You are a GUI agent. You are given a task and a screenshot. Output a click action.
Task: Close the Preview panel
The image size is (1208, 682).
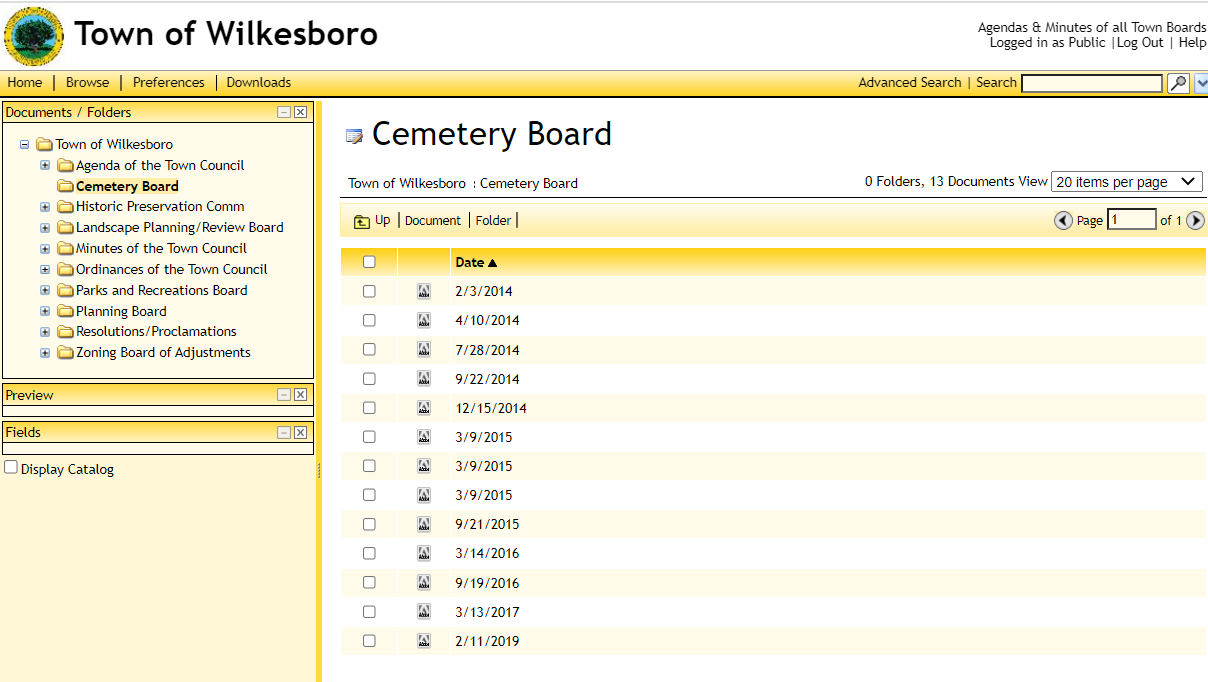coord(300,395)
